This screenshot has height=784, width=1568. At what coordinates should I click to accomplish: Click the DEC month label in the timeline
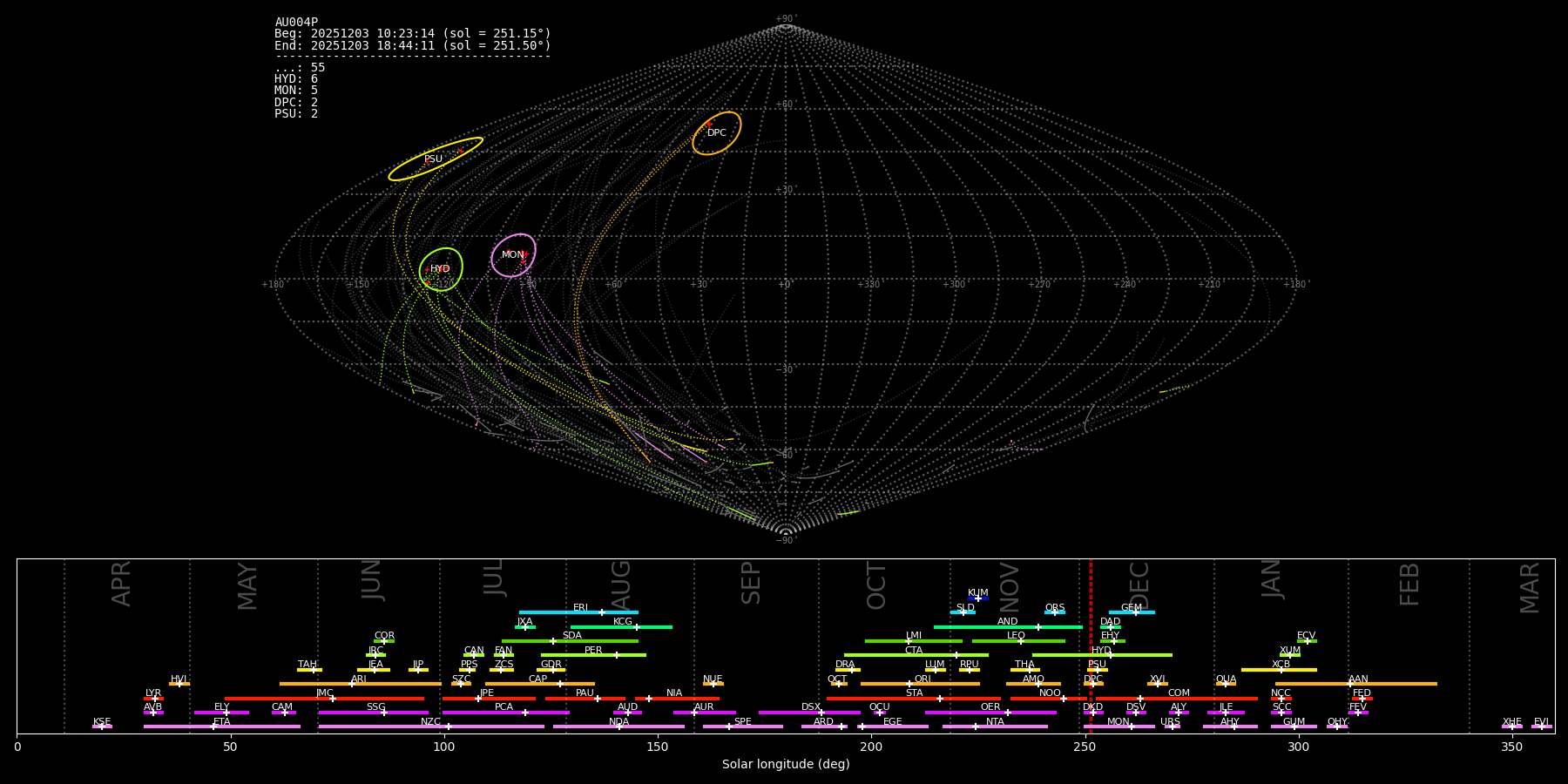[1139, 585]
